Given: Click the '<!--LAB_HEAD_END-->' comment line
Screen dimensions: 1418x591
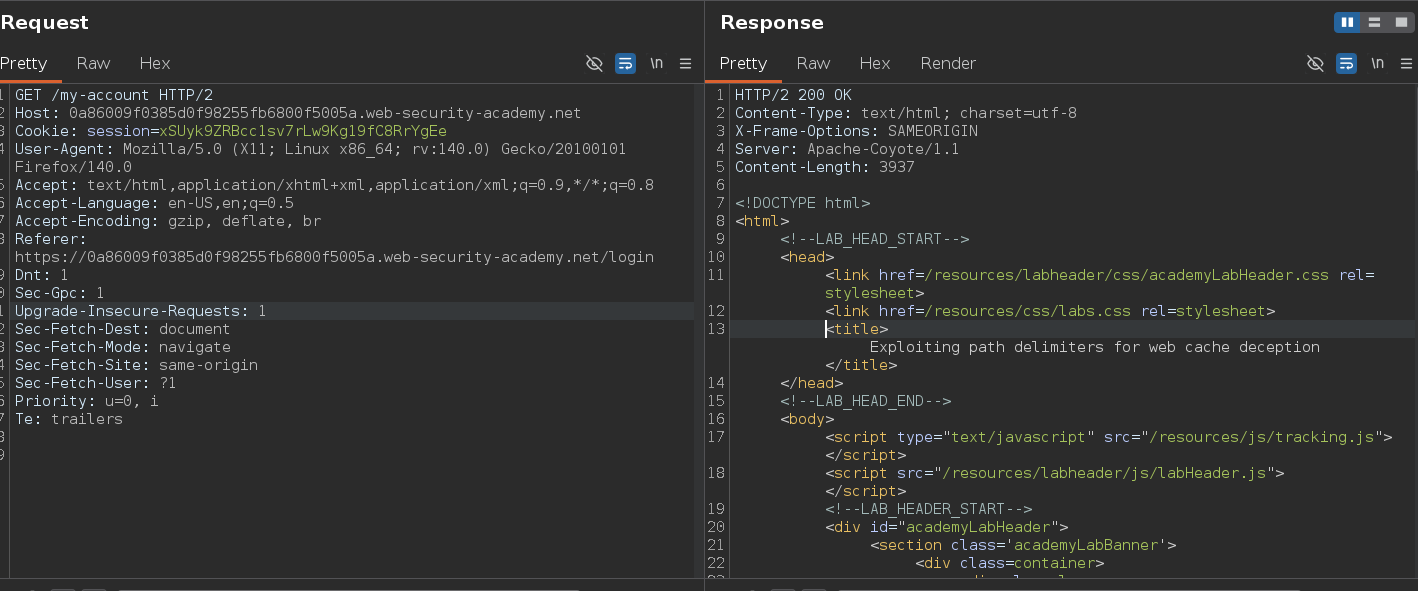Looking at the screenshot, I should click(865, 401).
